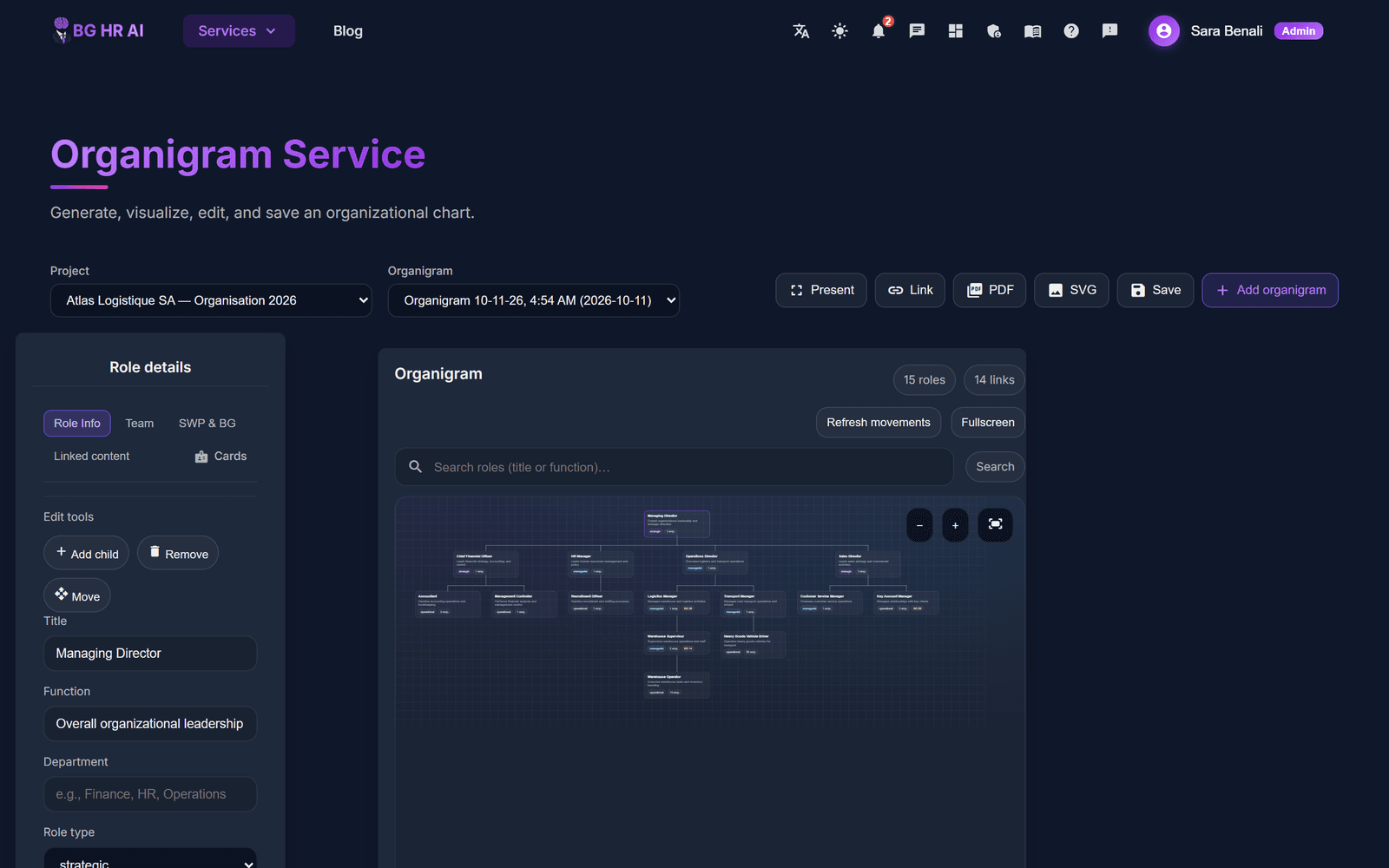This screenshot has height=868, width=1389.
Task: Focus the Search roles input field
Action: point(675,467)
